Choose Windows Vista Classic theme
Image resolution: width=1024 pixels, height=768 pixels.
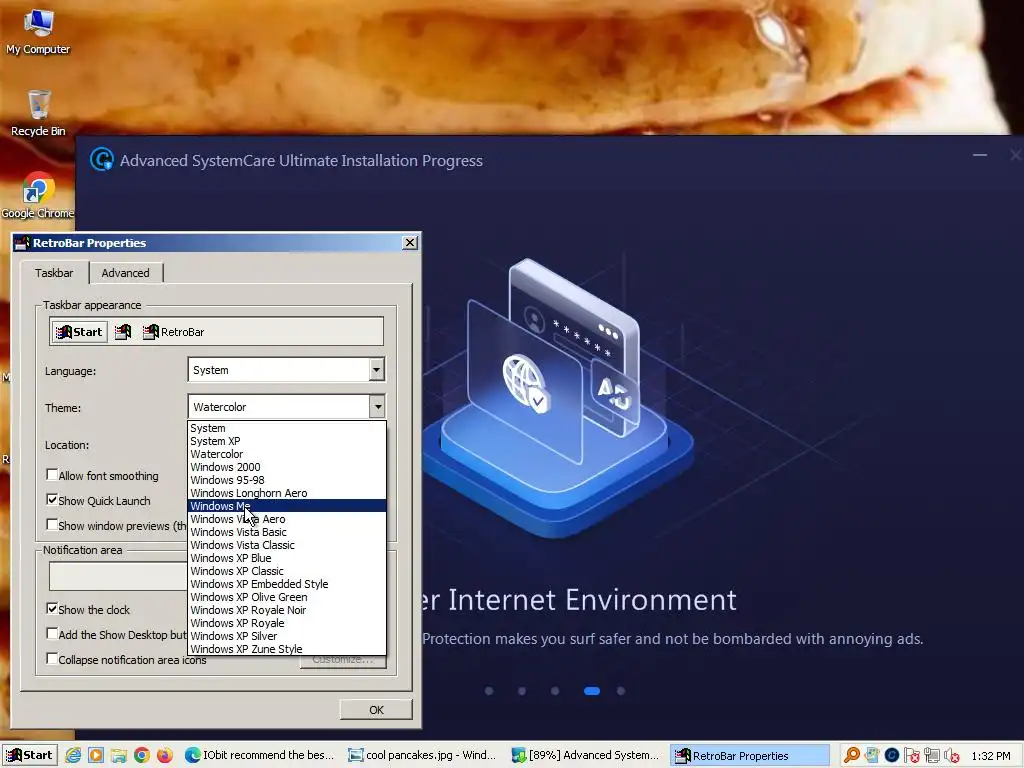click(287, 545)
